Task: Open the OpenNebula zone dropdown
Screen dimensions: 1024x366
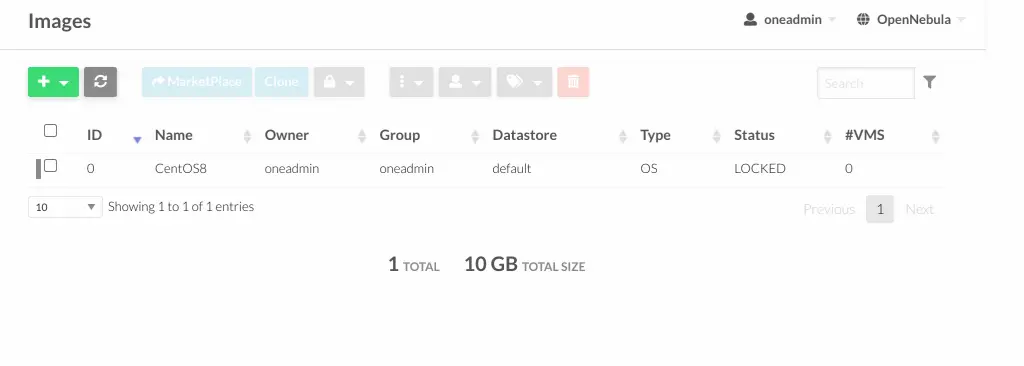Action: 910,20
